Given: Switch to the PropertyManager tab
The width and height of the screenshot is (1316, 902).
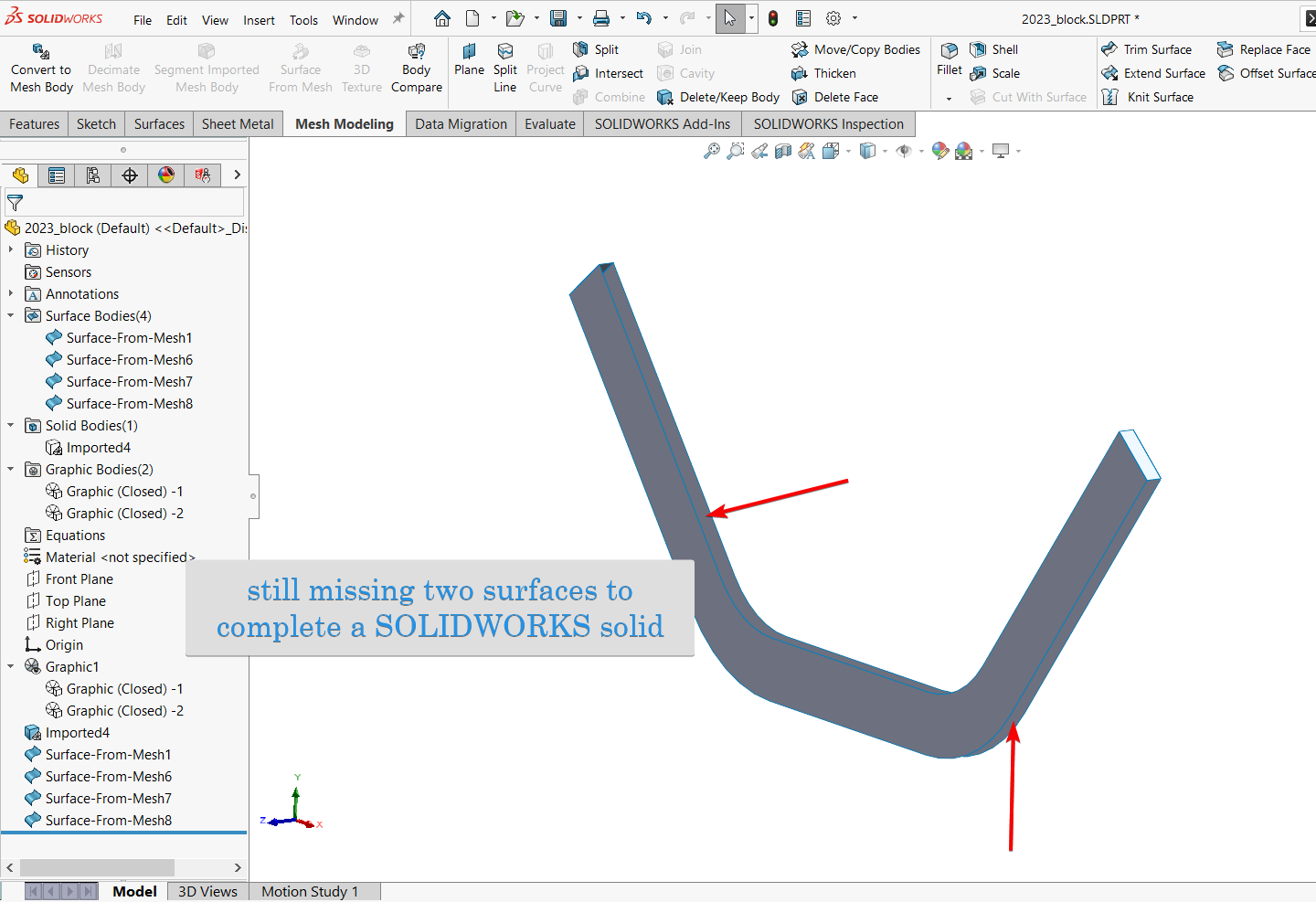Looking at the screenshot, I should pyautogui.click(x=57, y=175).
